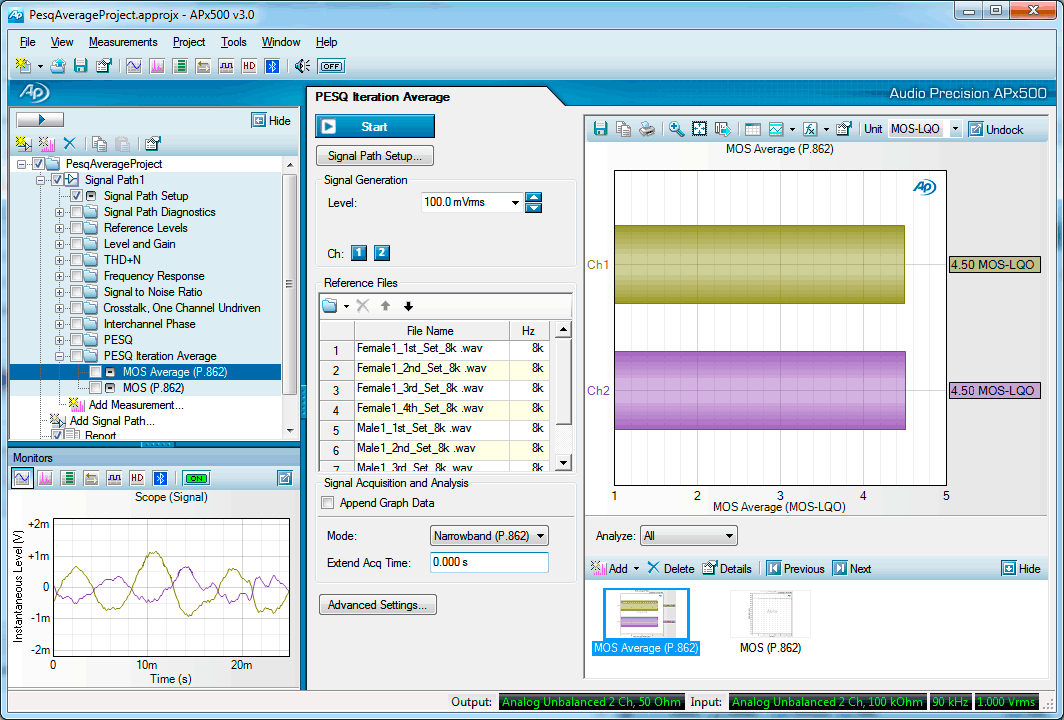
Task: Click the Advanced Settings button
Action: [x=377, y=605]
